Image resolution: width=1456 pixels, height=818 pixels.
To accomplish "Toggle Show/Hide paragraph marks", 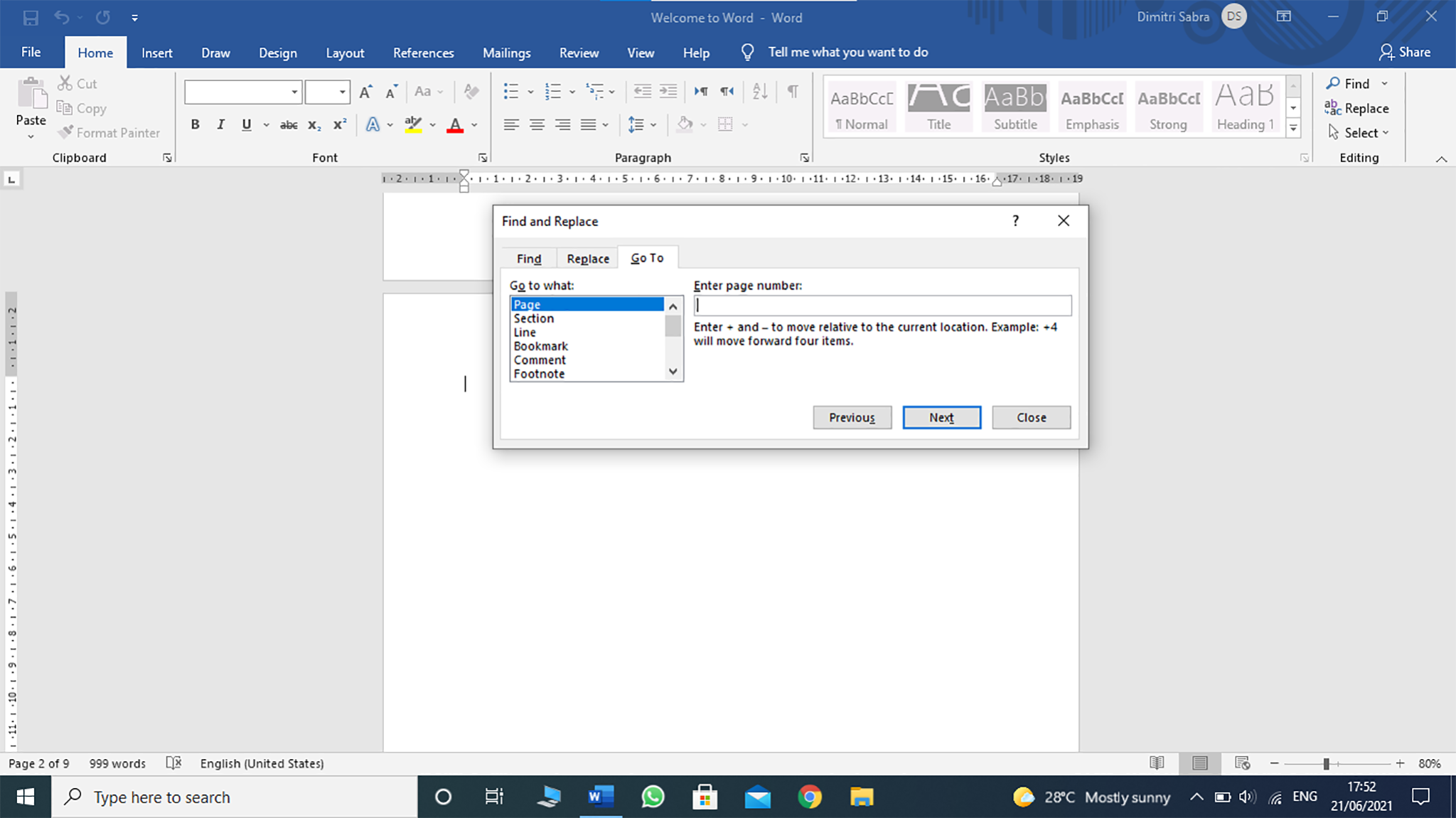I will point(793,91).
